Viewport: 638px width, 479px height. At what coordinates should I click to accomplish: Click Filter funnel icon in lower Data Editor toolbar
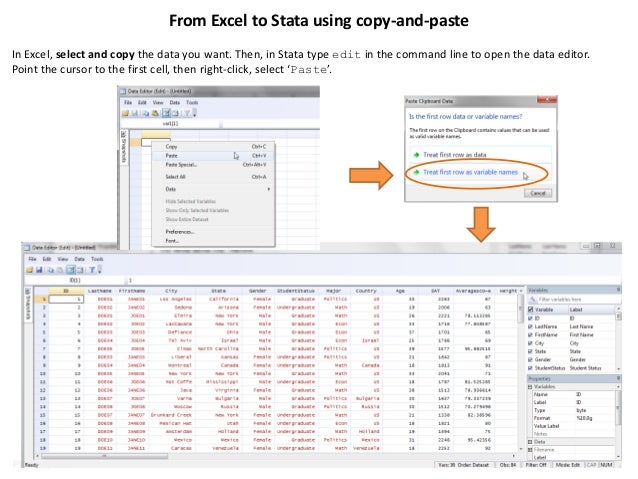92,269
